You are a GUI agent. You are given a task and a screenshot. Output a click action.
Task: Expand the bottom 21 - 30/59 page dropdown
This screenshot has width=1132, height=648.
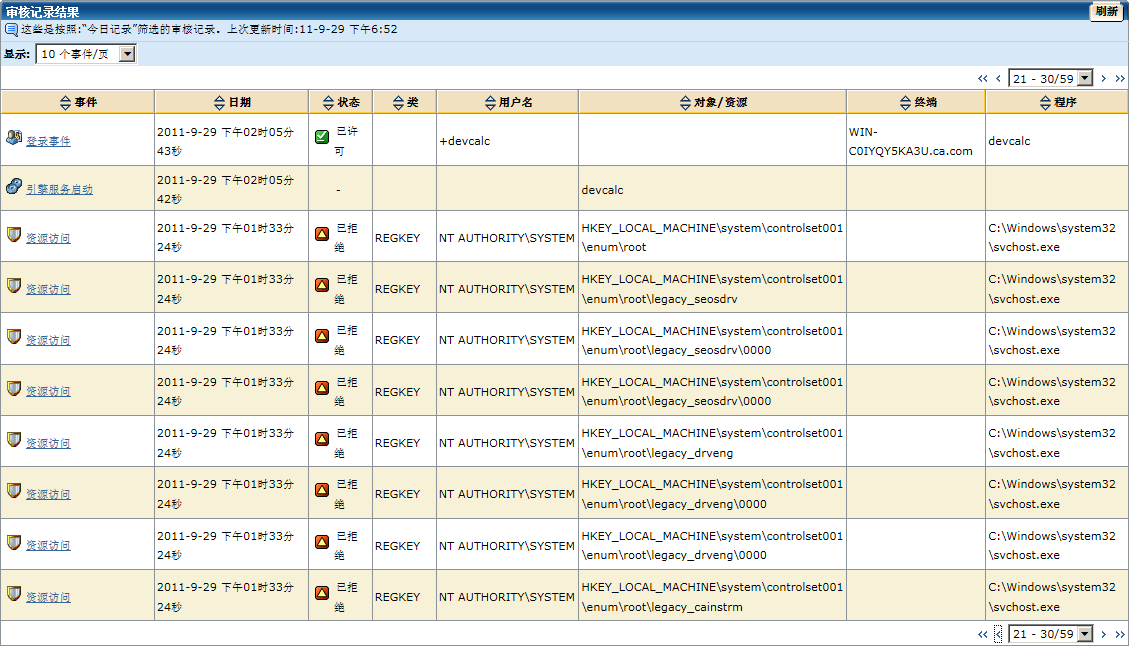[1085, 634]
